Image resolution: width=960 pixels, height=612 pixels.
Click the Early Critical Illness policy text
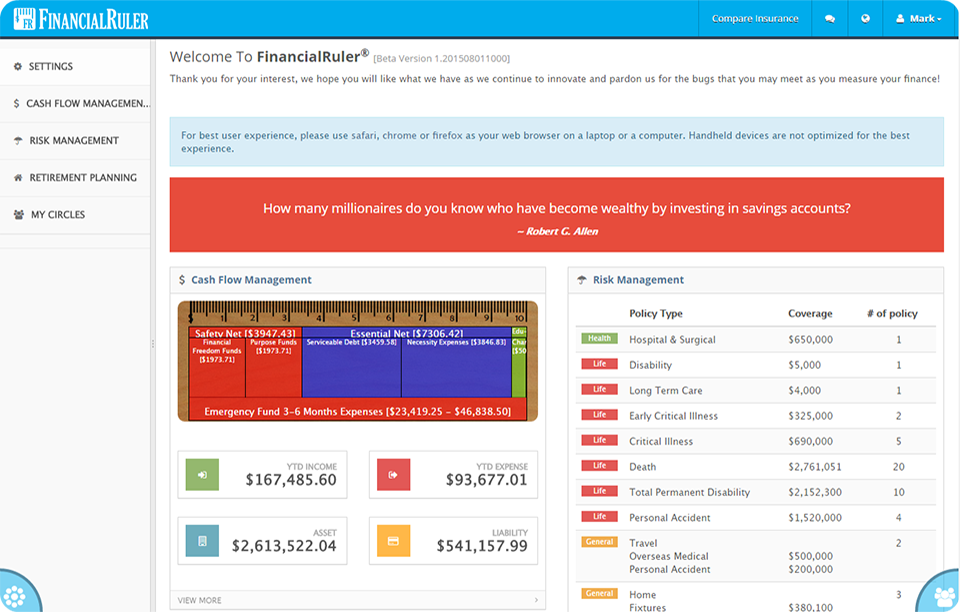pyautogui.click(x=673, y=416)
